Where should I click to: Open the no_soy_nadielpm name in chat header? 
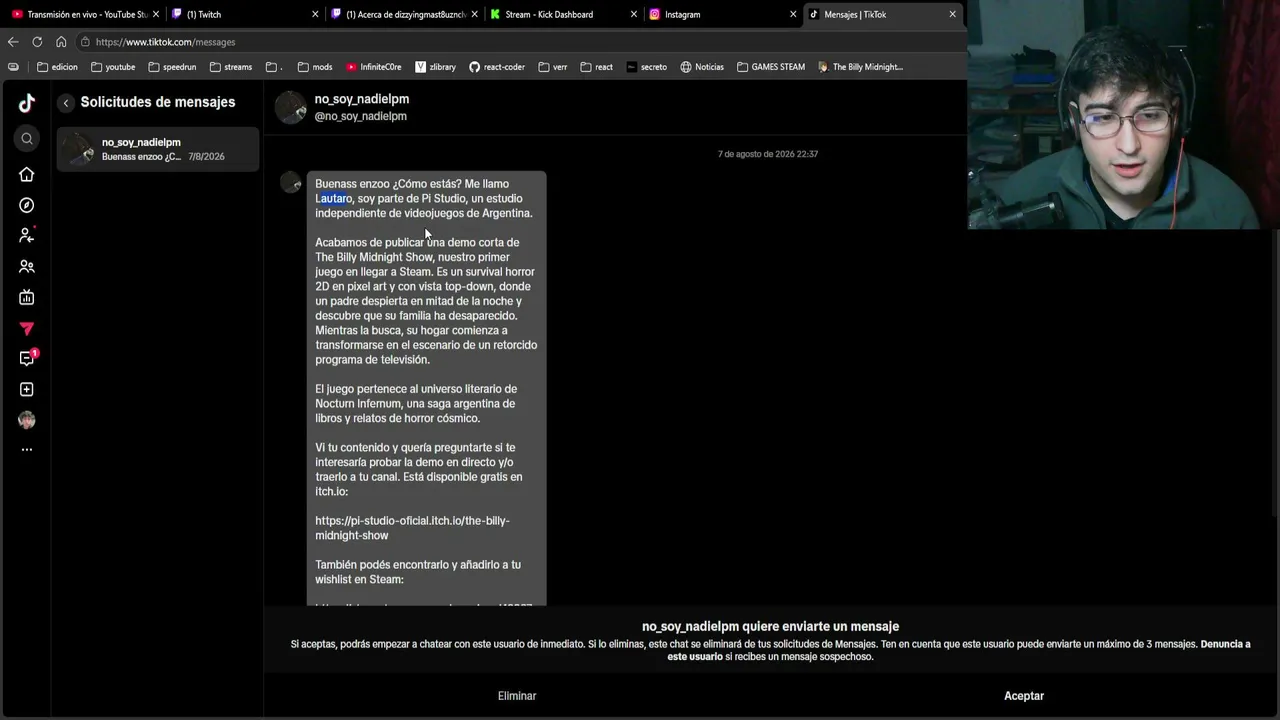[x=362, y=99]
